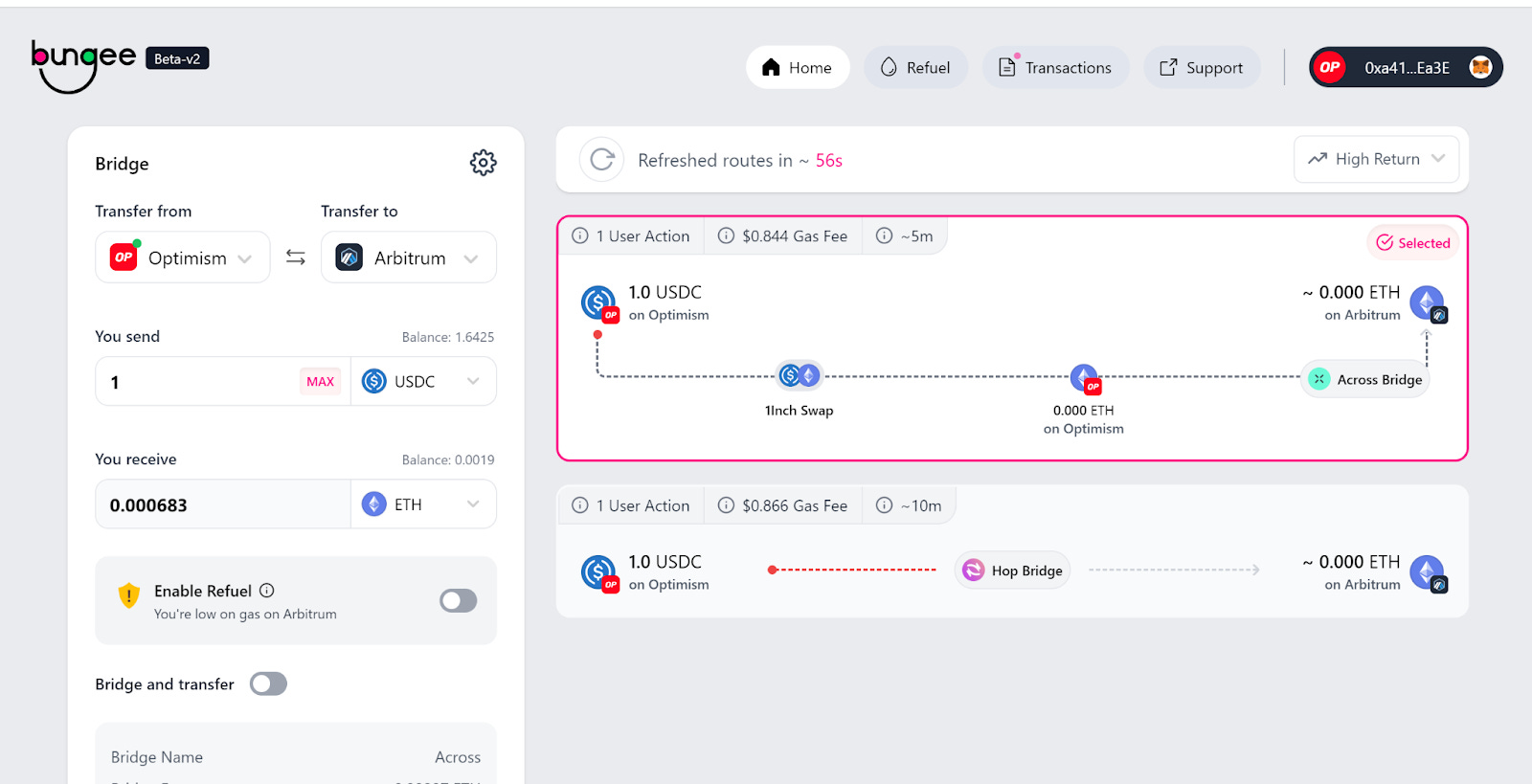Click the MAX button
1532x784 pixels.
(320, 381)
